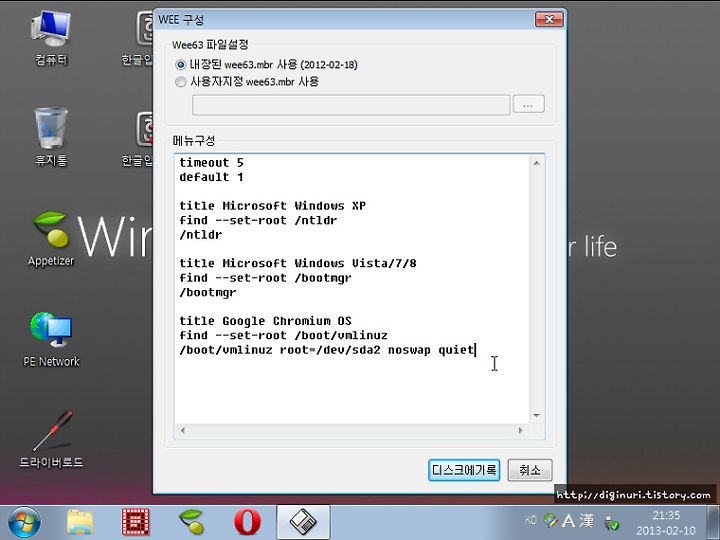
Task: Toggle the 'A' input mode tray icon
Action: (x=568, y=521)
